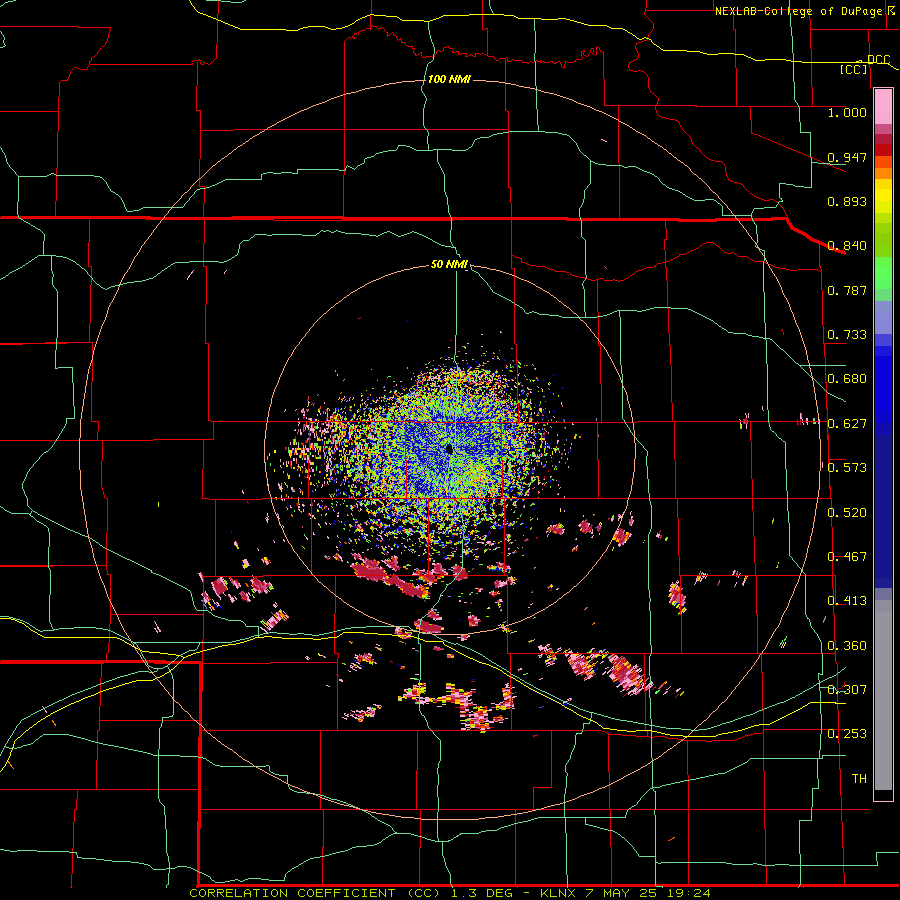Pick the gray bottom segment of color bar
Screen dimensions: 900x900
(883, 695)
